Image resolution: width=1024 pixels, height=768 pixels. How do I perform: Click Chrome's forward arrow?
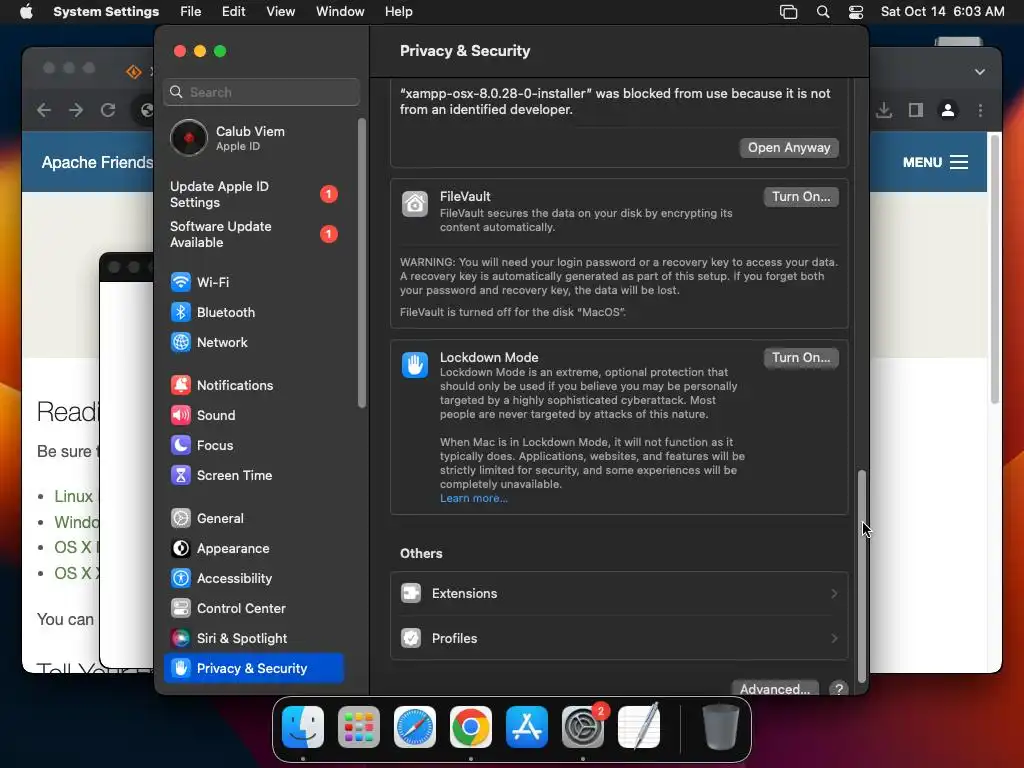pyautogui.click(x=76, y=110)
